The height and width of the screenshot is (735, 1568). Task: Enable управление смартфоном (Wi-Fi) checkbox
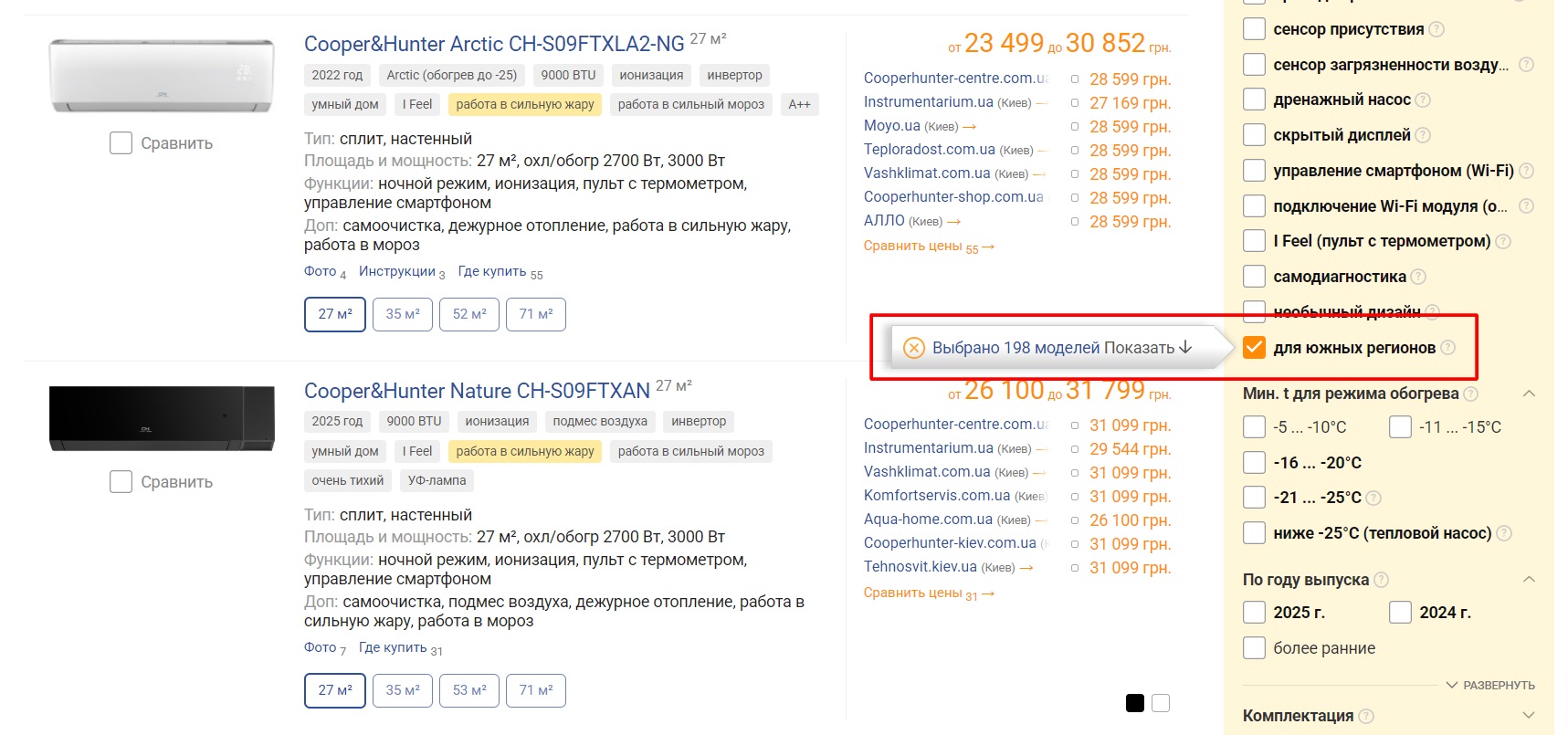point(1255,171)
